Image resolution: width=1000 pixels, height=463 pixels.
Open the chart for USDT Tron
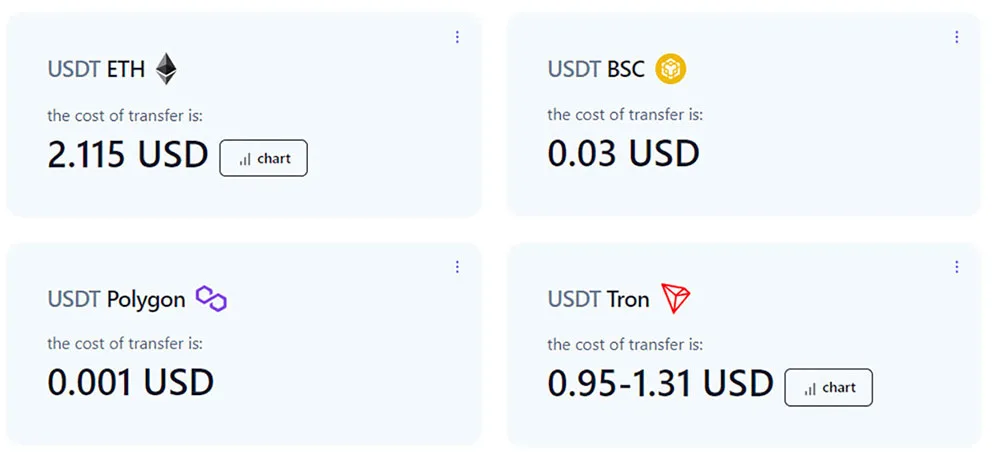[828, 387]
